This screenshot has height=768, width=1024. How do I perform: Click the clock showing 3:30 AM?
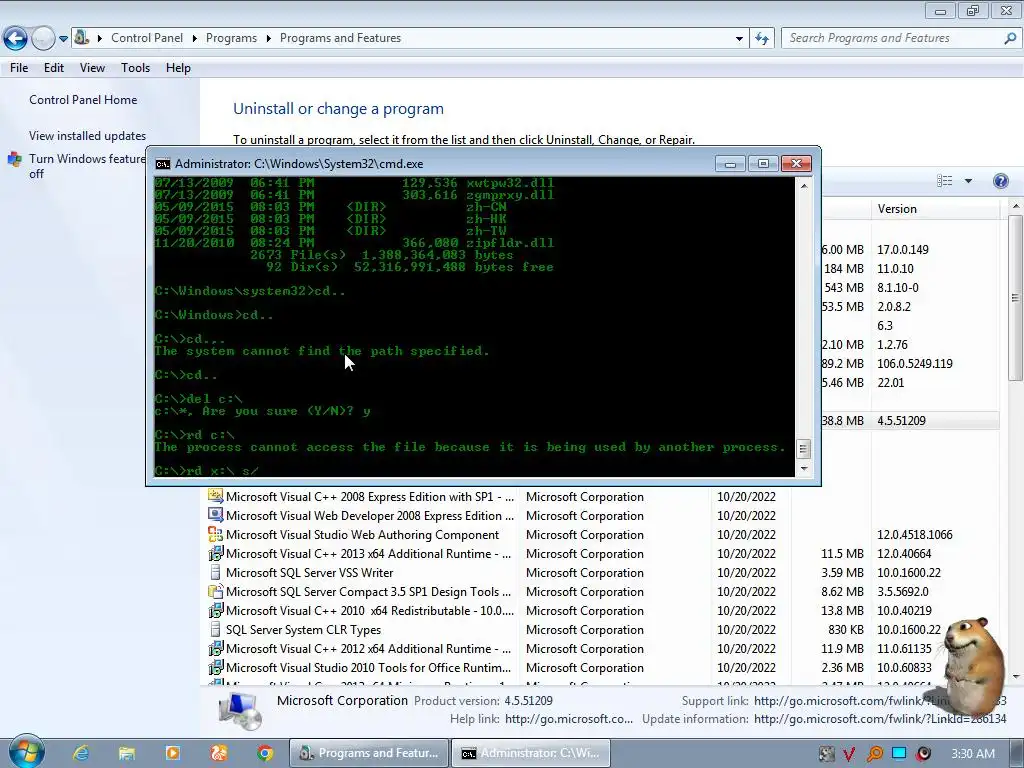tap(973, 754)
